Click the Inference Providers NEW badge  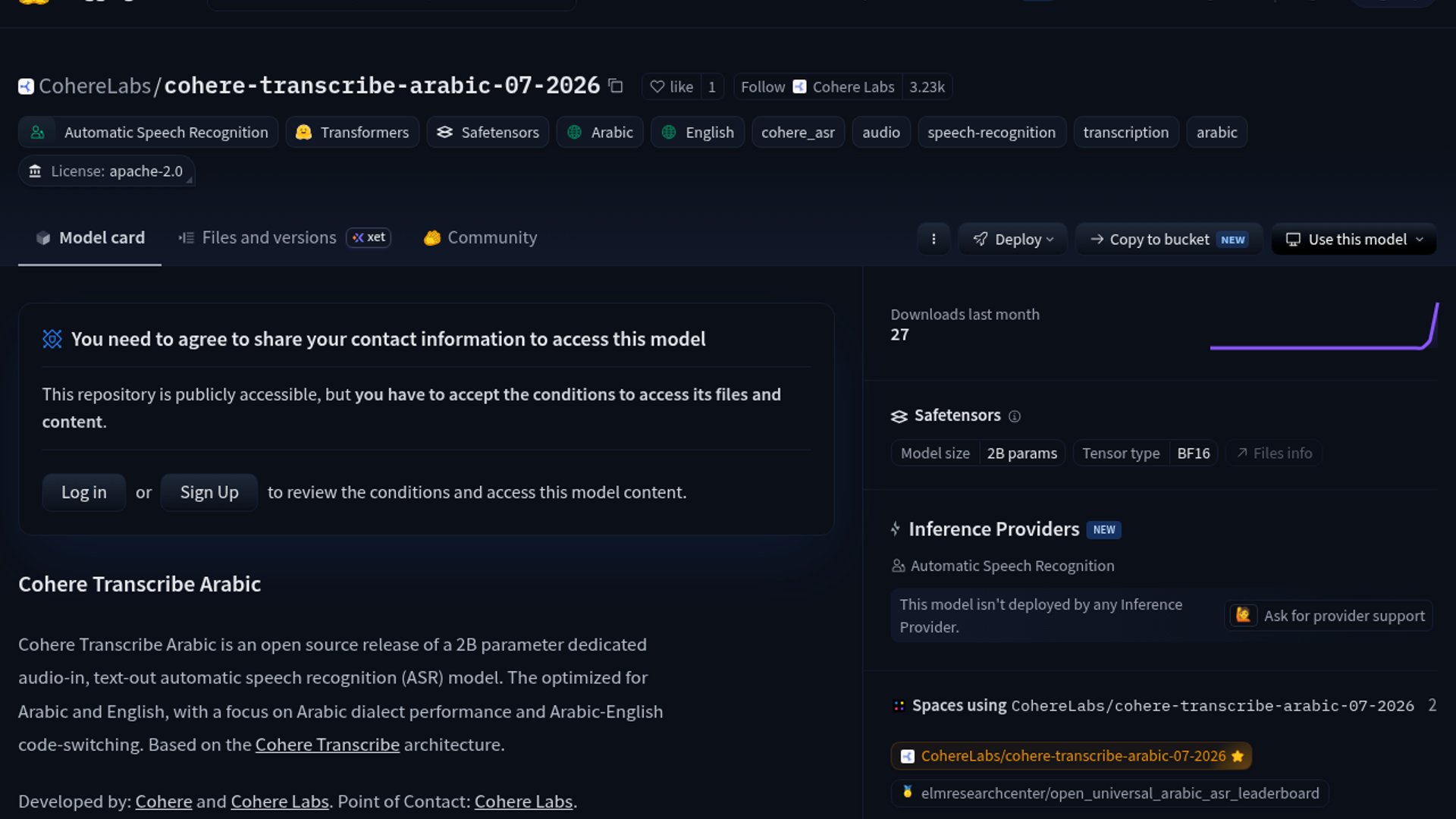click(x=1104, y=529)
